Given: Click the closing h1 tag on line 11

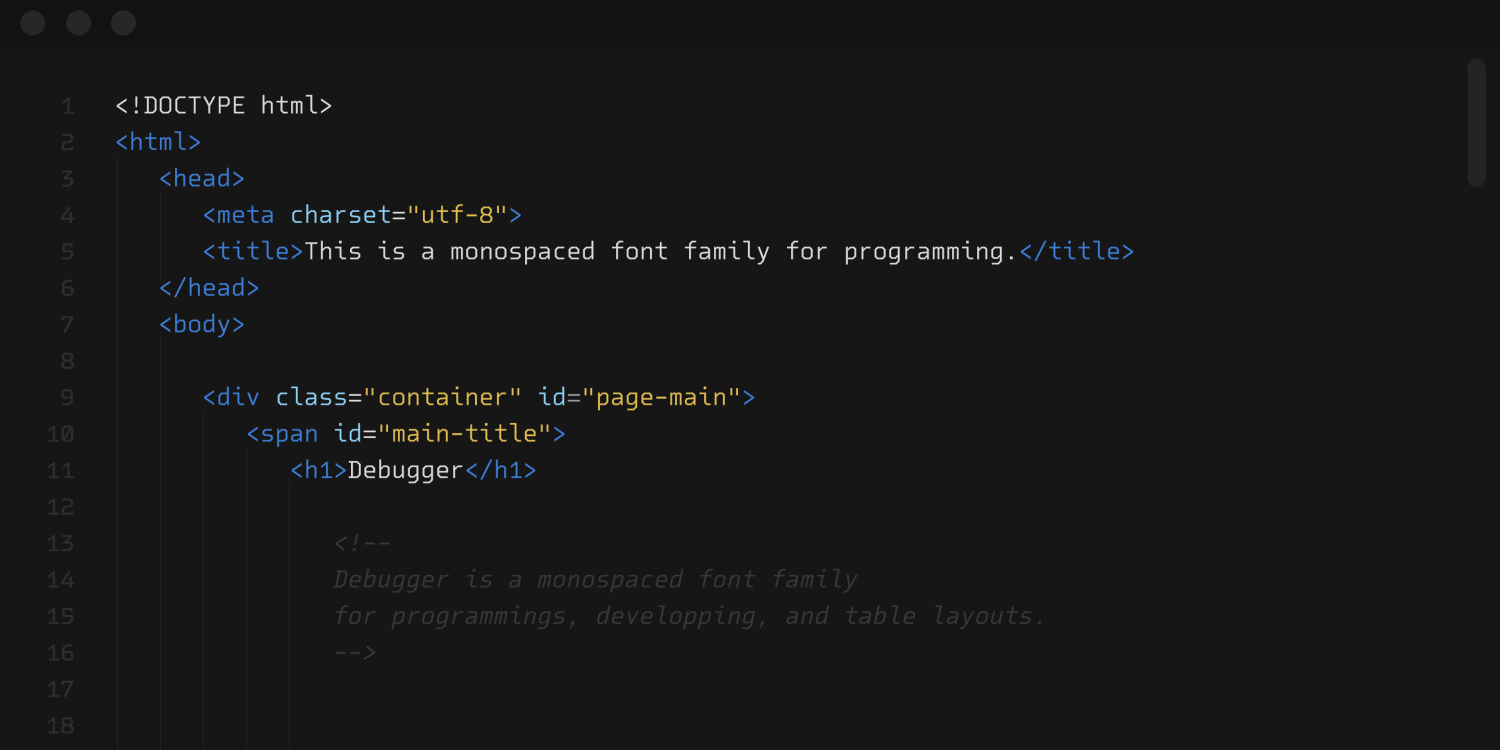Looking at the screenshot, I should [x=500, y=469].
